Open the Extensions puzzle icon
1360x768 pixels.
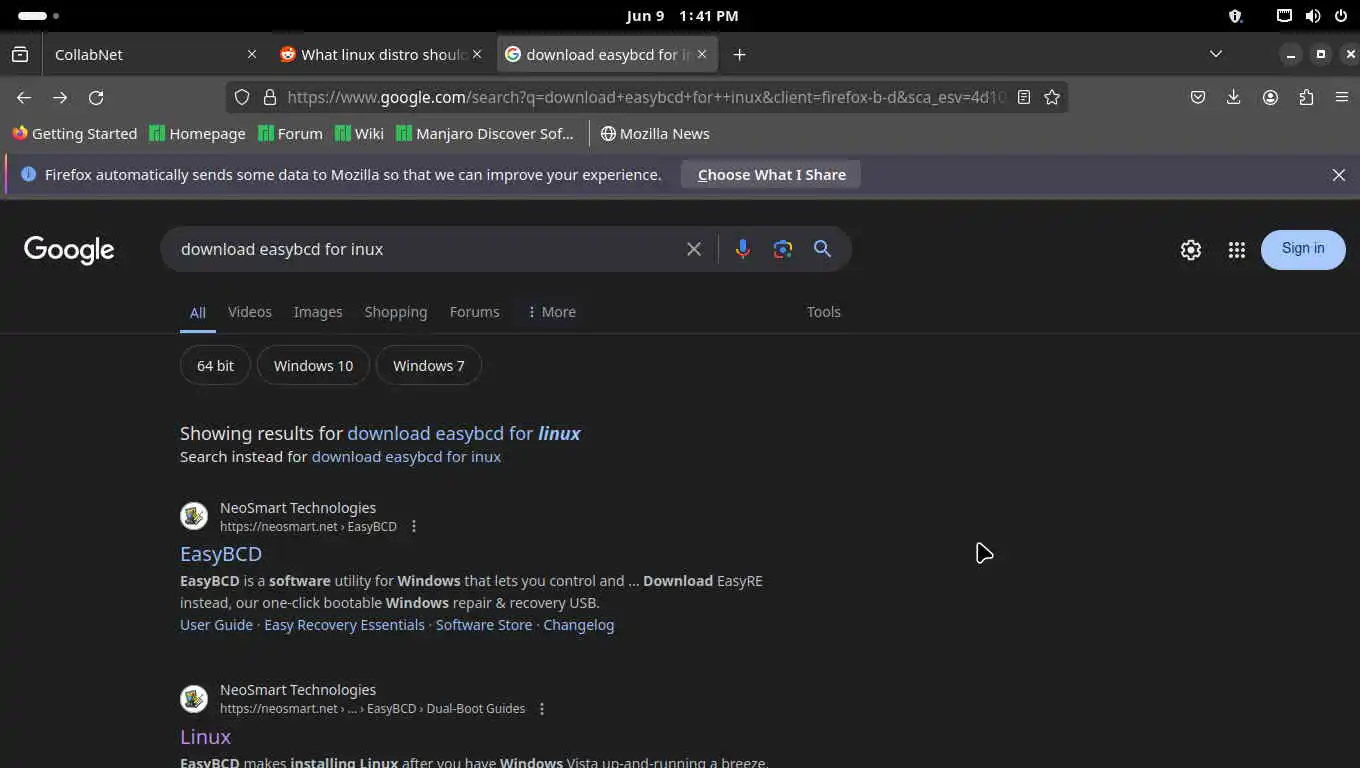point(1306,97)
